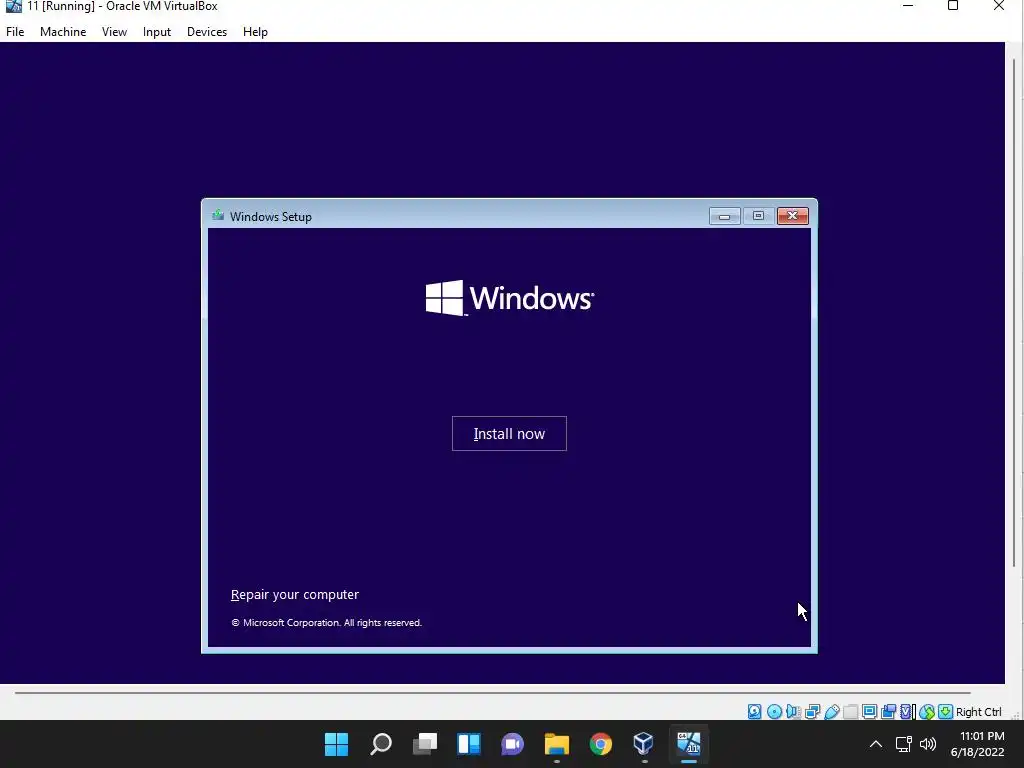Open the View menu
Screen dimensions: 1024x768
(114, 31)
